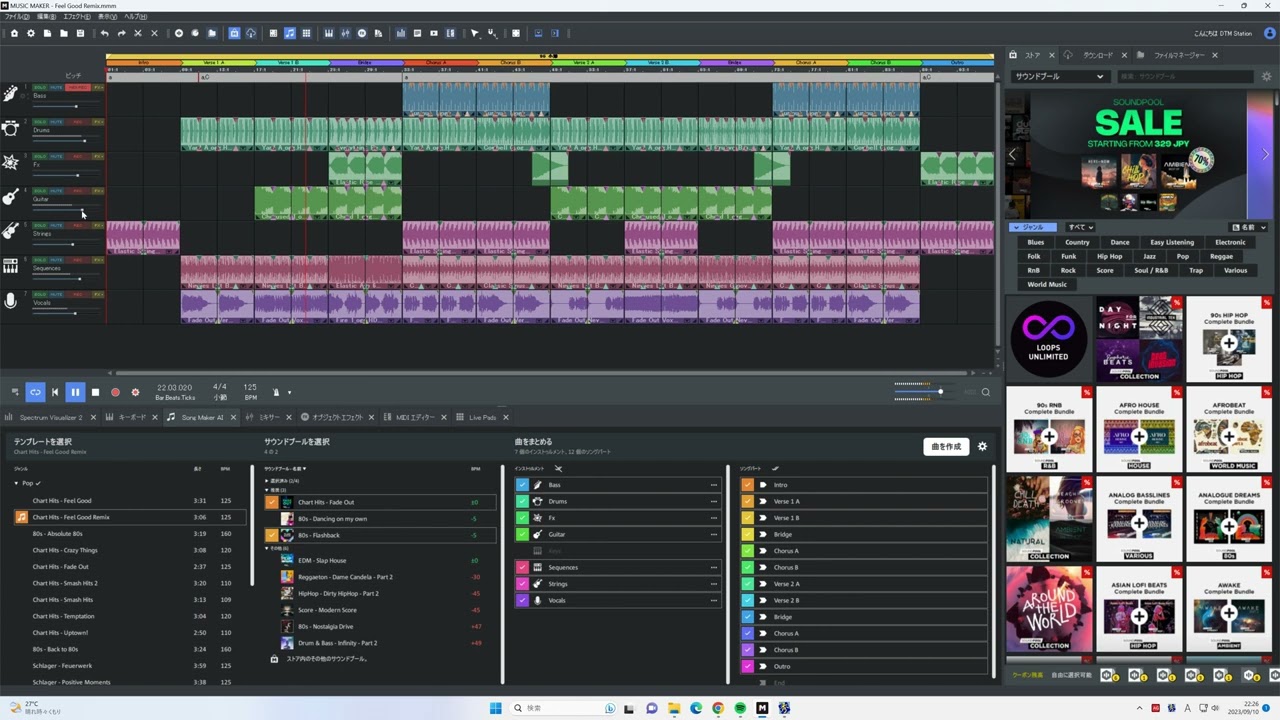1280x720 pixels.
Task: Start recording with the red record button
Action: tap(115, 392)
